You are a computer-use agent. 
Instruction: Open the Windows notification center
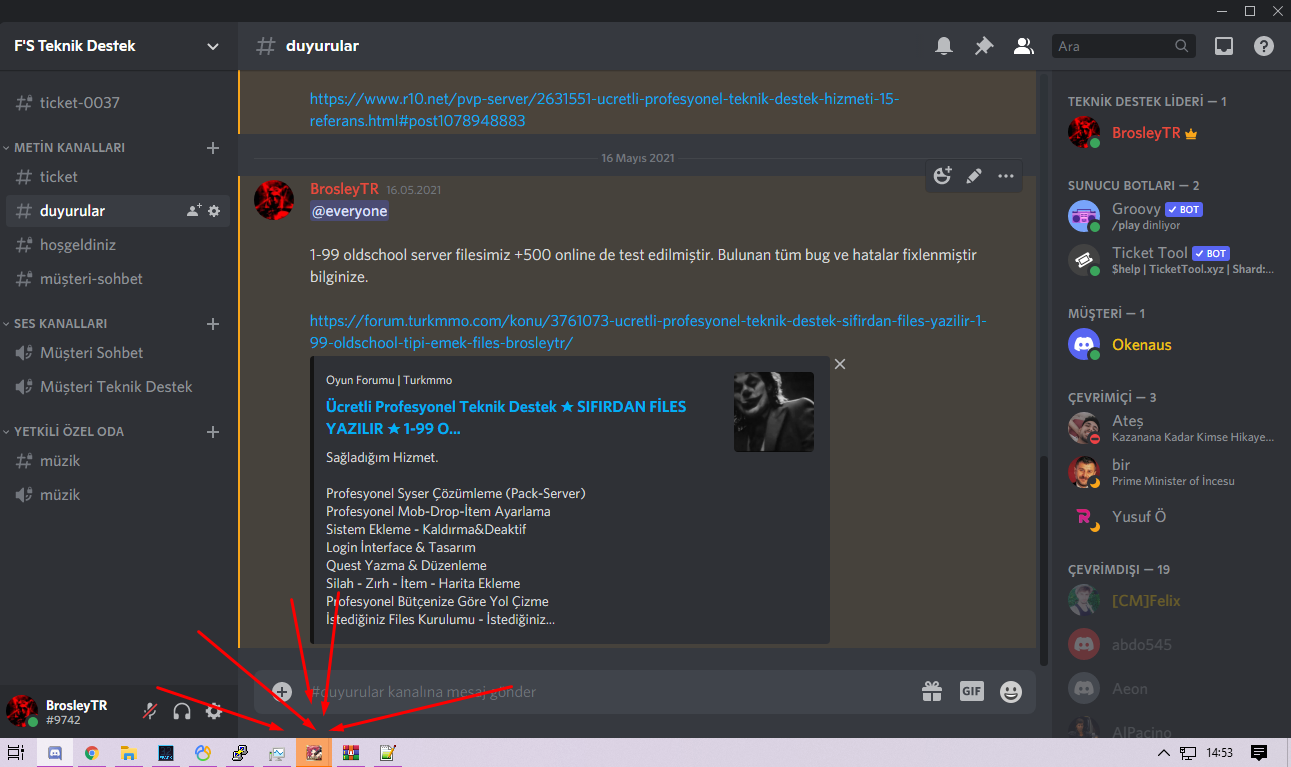coord(1260,753)
